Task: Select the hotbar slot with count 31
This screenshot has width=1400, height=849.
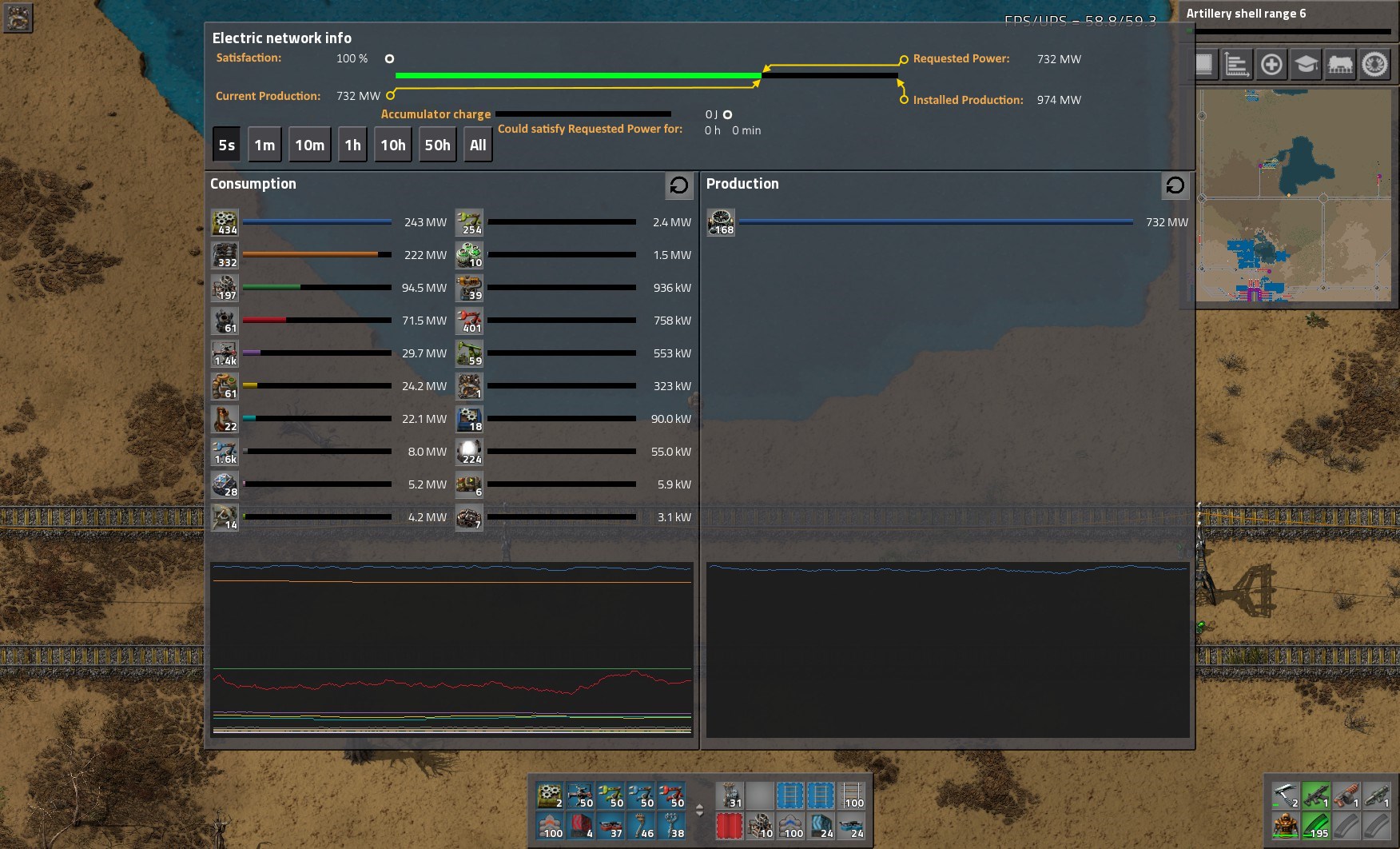Action: pos(730,795)
